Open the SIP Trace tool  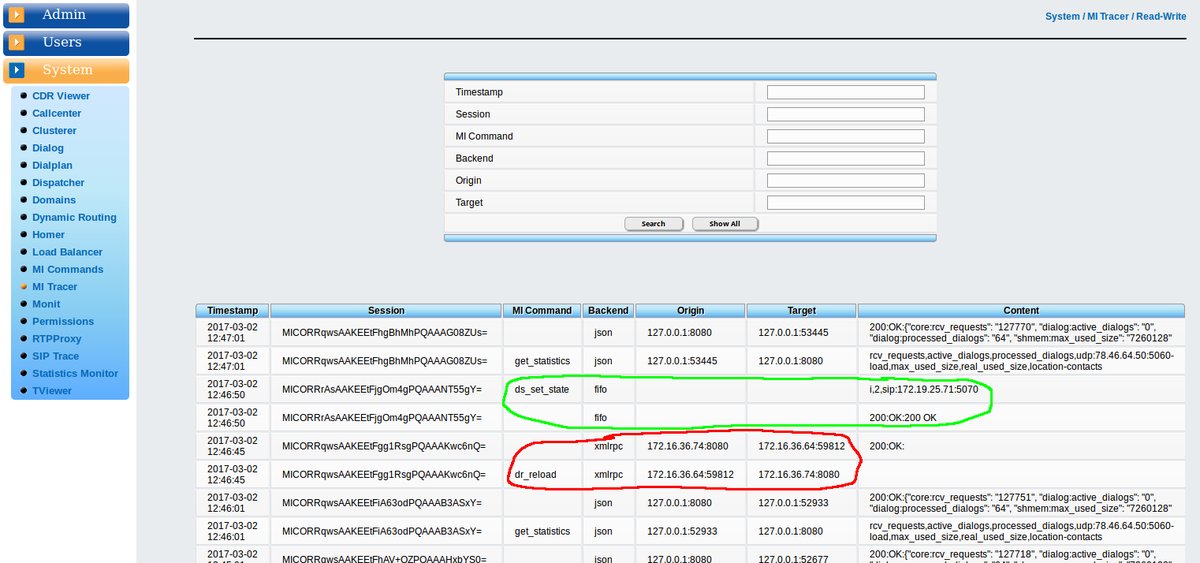[x=55, y=356]
